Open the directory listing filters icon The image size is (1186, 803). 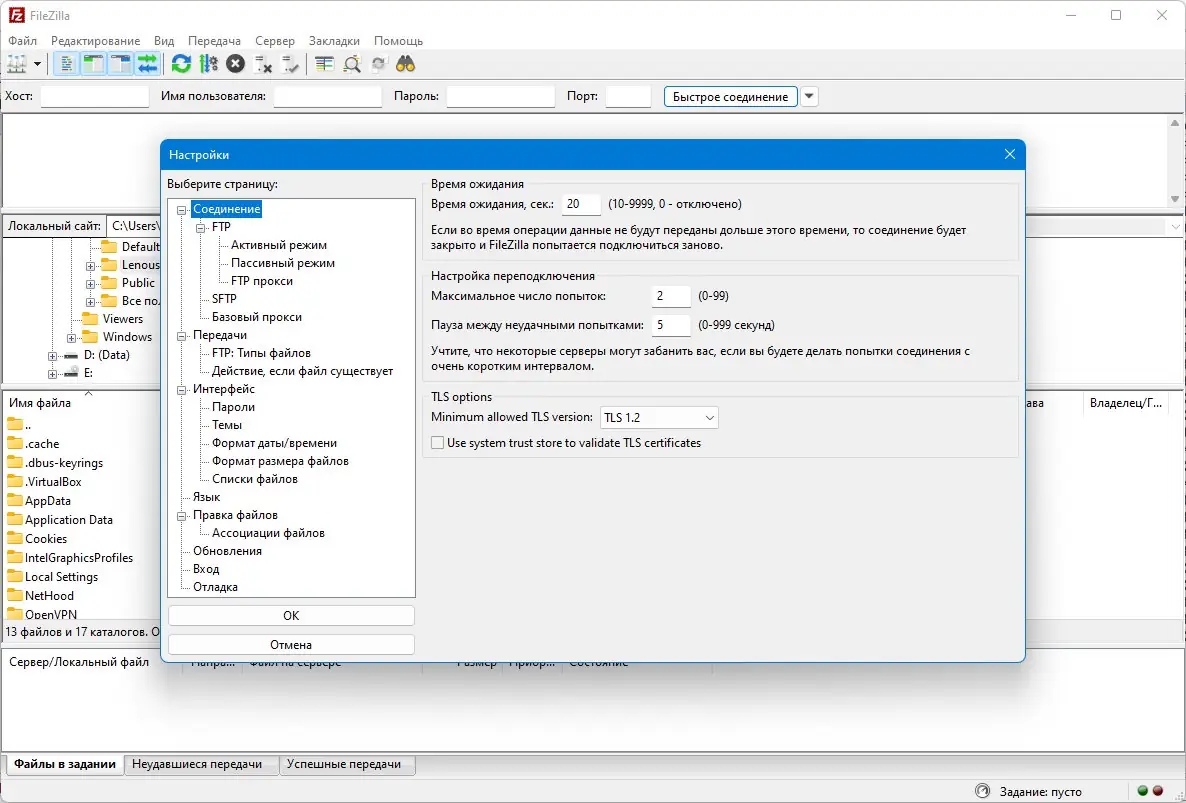324,64
